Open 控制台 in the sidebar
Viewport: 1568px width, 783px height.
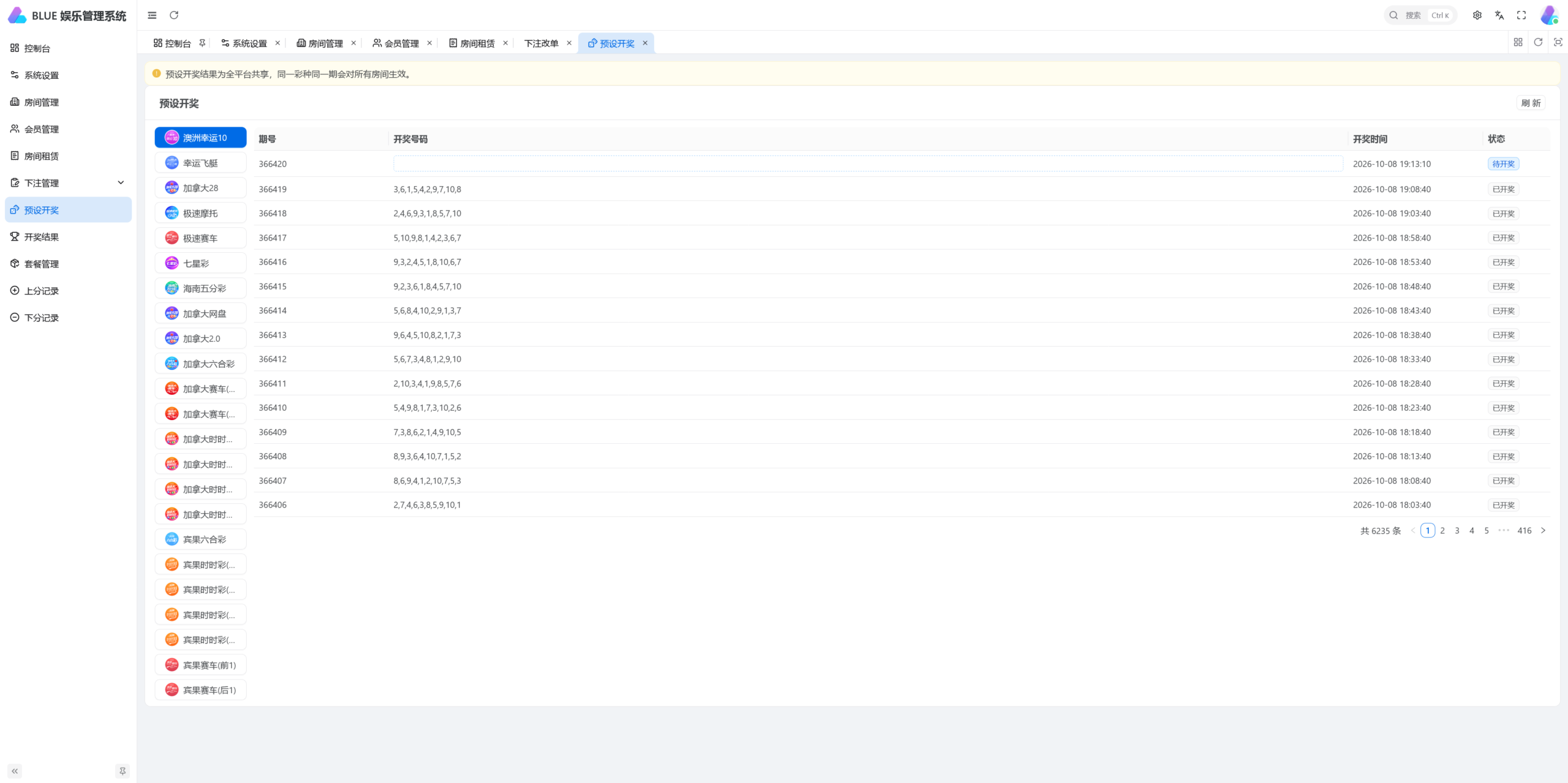point(68,48)
